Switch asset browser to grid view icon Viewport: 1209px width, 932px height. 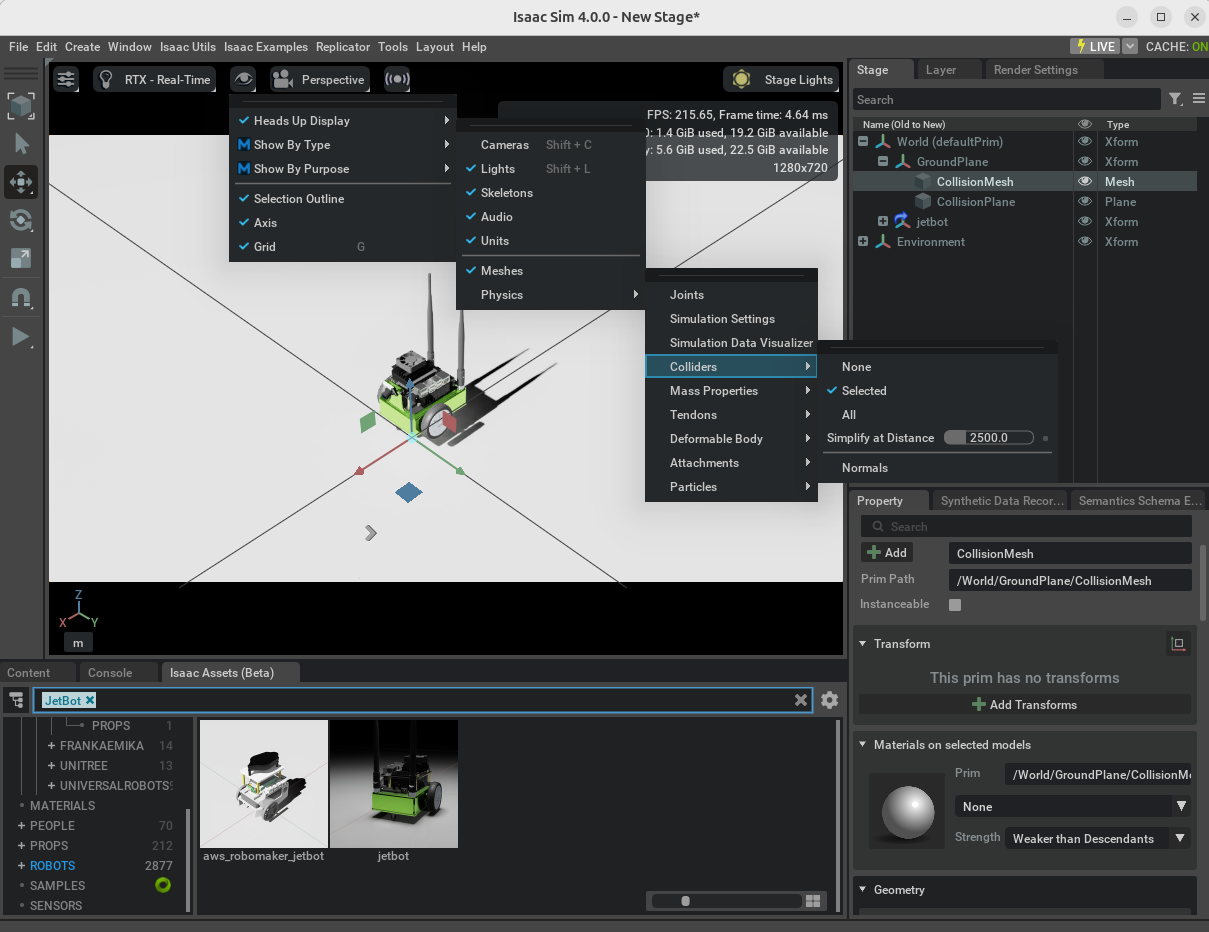pyautogui.click(x=813, y=901)
